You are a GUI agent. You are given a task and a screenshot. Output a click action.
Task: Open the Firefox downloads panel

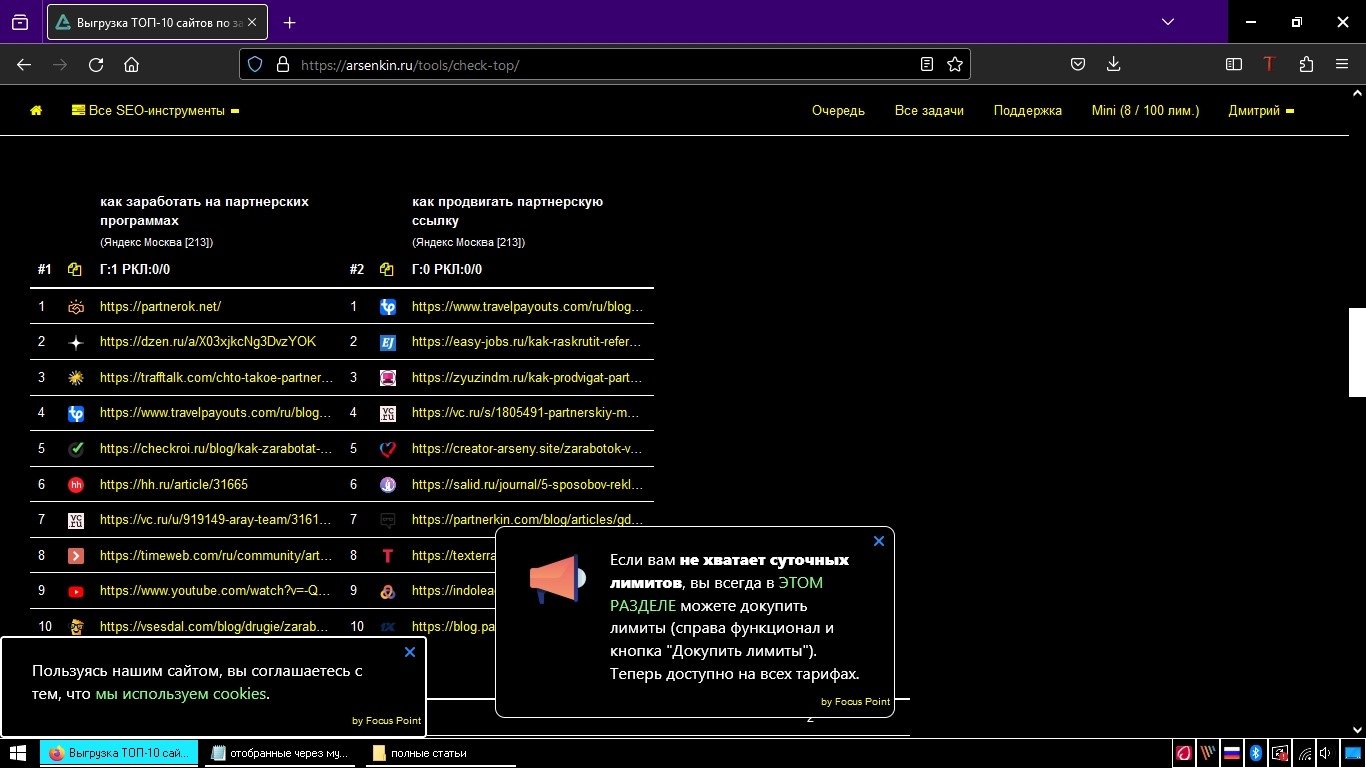pos(1113,64)
